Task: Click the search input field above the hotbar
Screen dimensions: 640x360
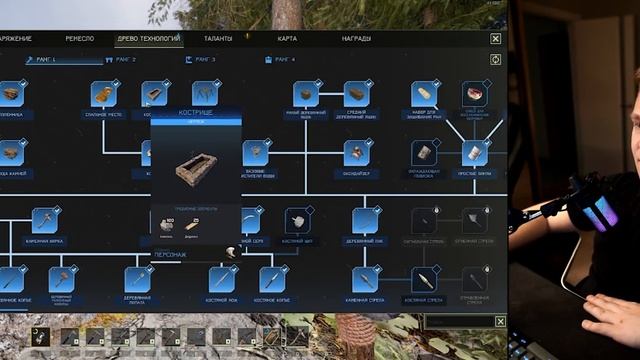Action: click(x=460, y=322)
